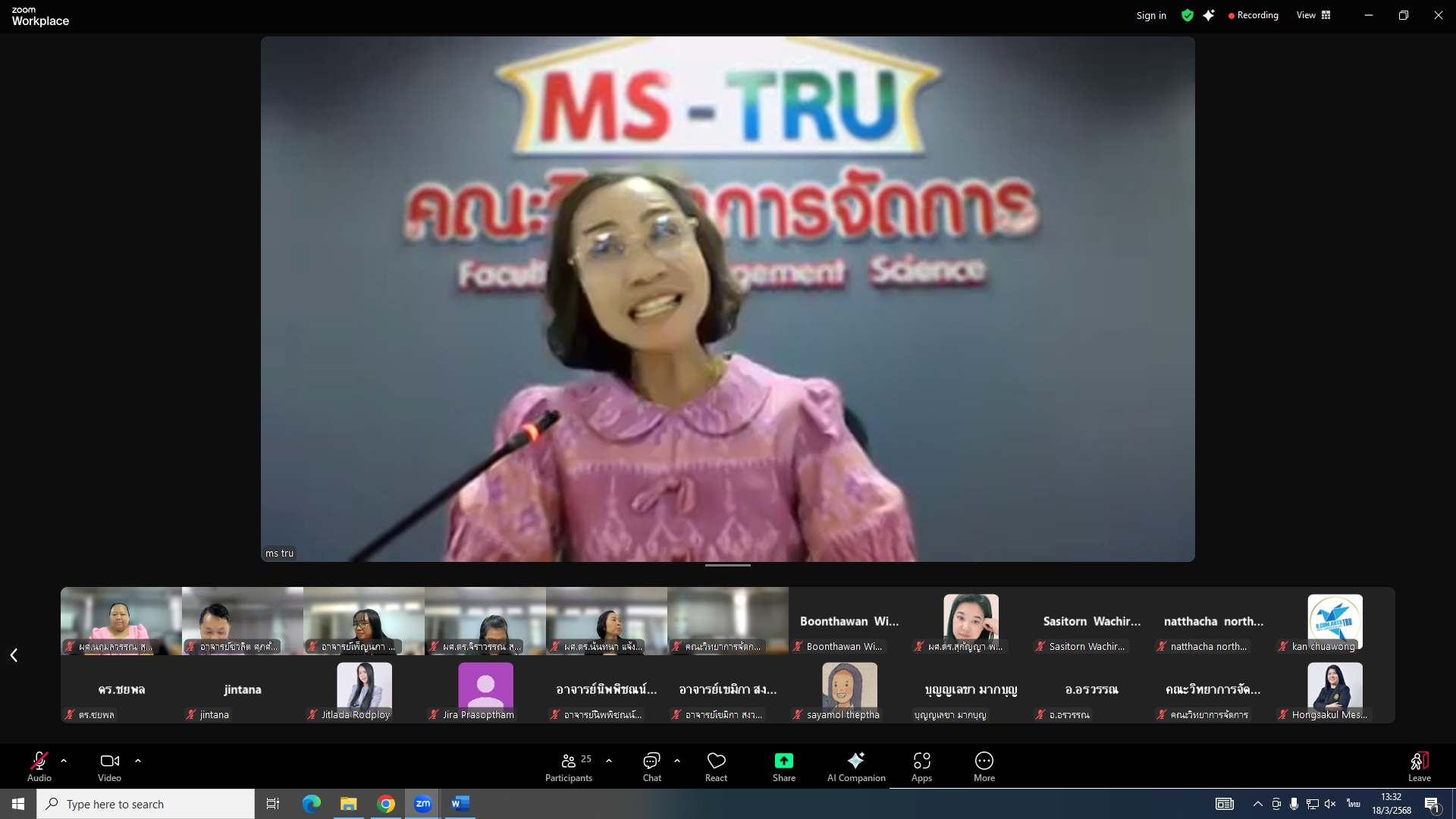Click the Sign in link
1456x819 pixels.
tap(1150, 15)
